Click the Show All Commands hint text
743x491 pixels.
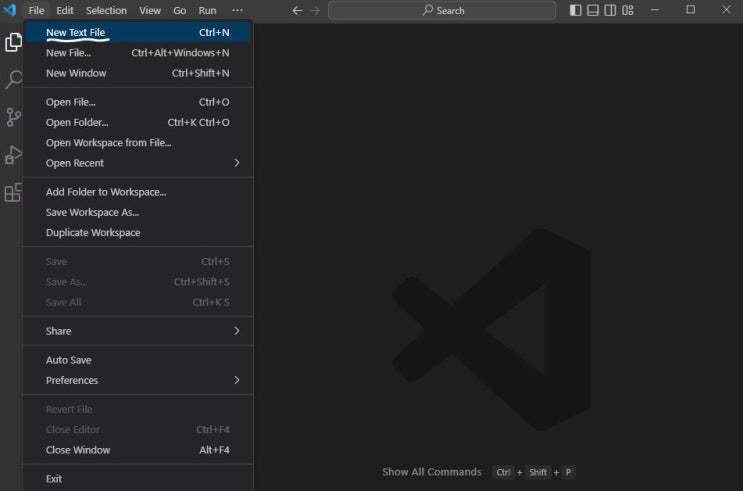[x=432, y=472]
